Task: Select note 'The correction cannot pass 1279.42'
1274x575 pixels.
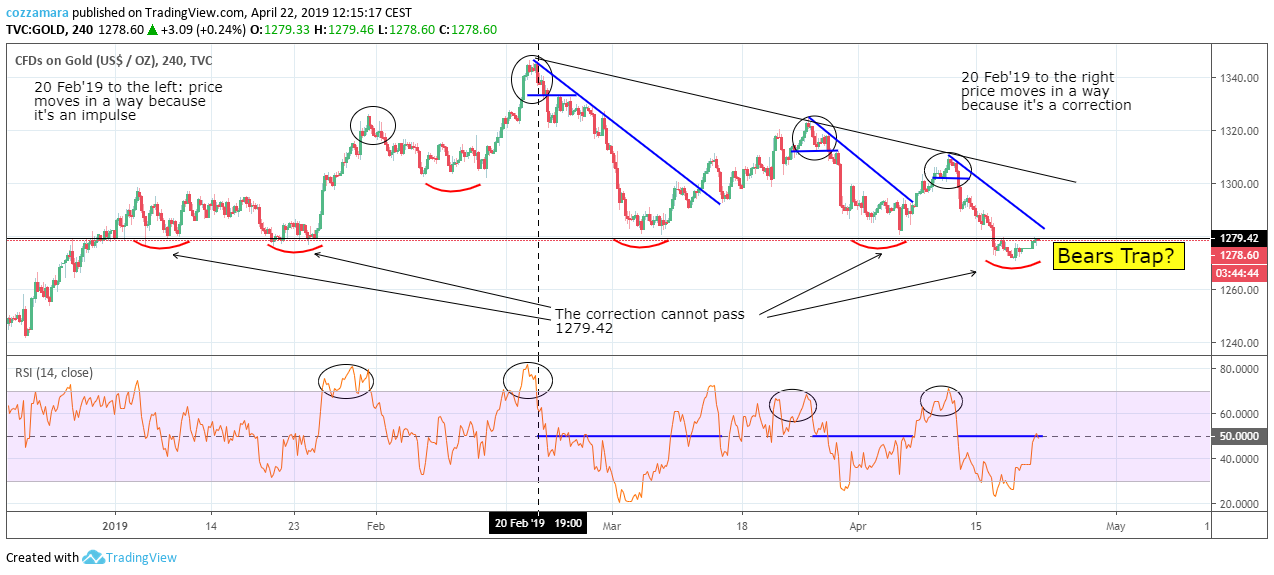Action: (650, 321)
